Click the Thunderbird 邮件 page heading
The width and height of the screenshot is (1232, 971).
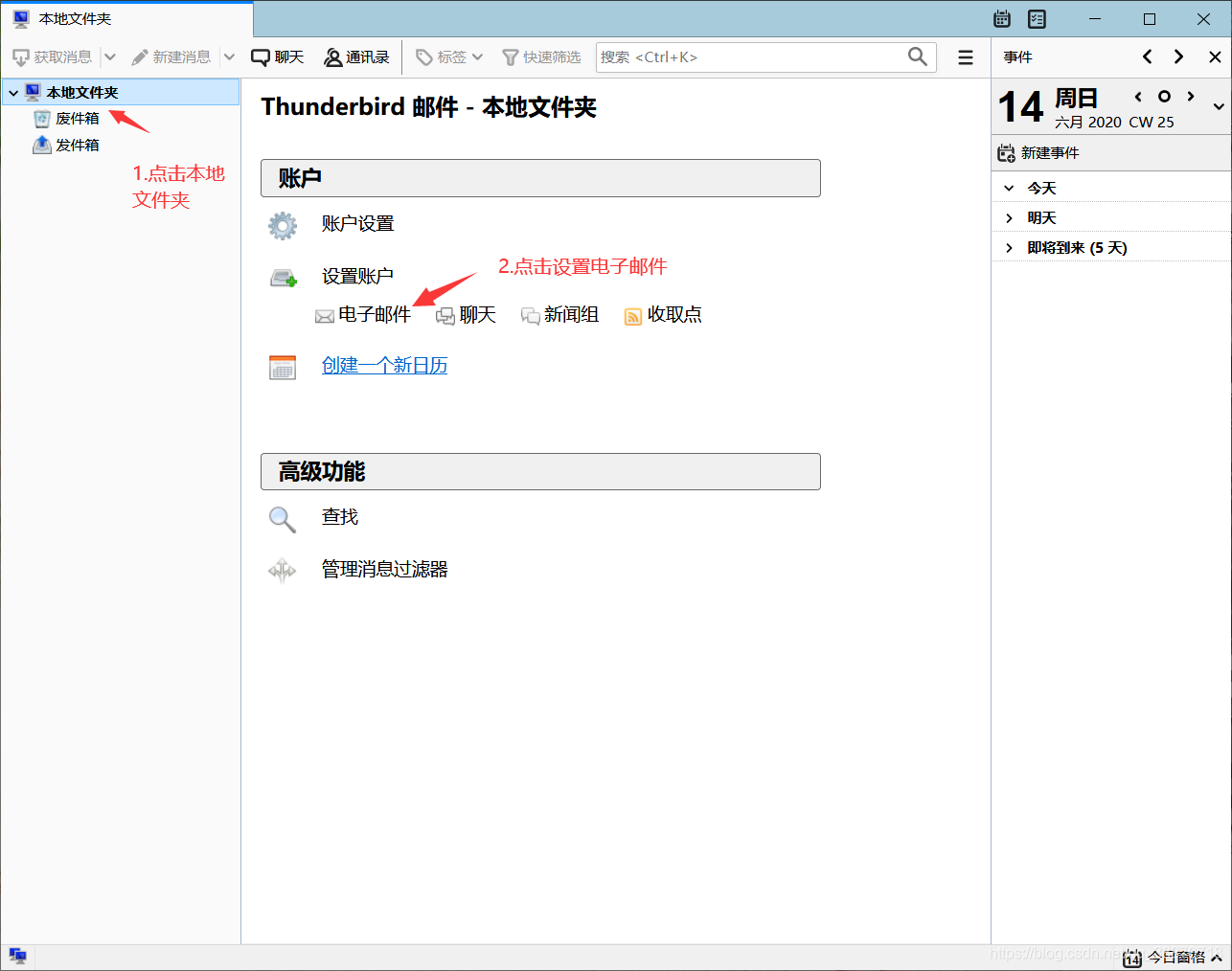point(429,107)
